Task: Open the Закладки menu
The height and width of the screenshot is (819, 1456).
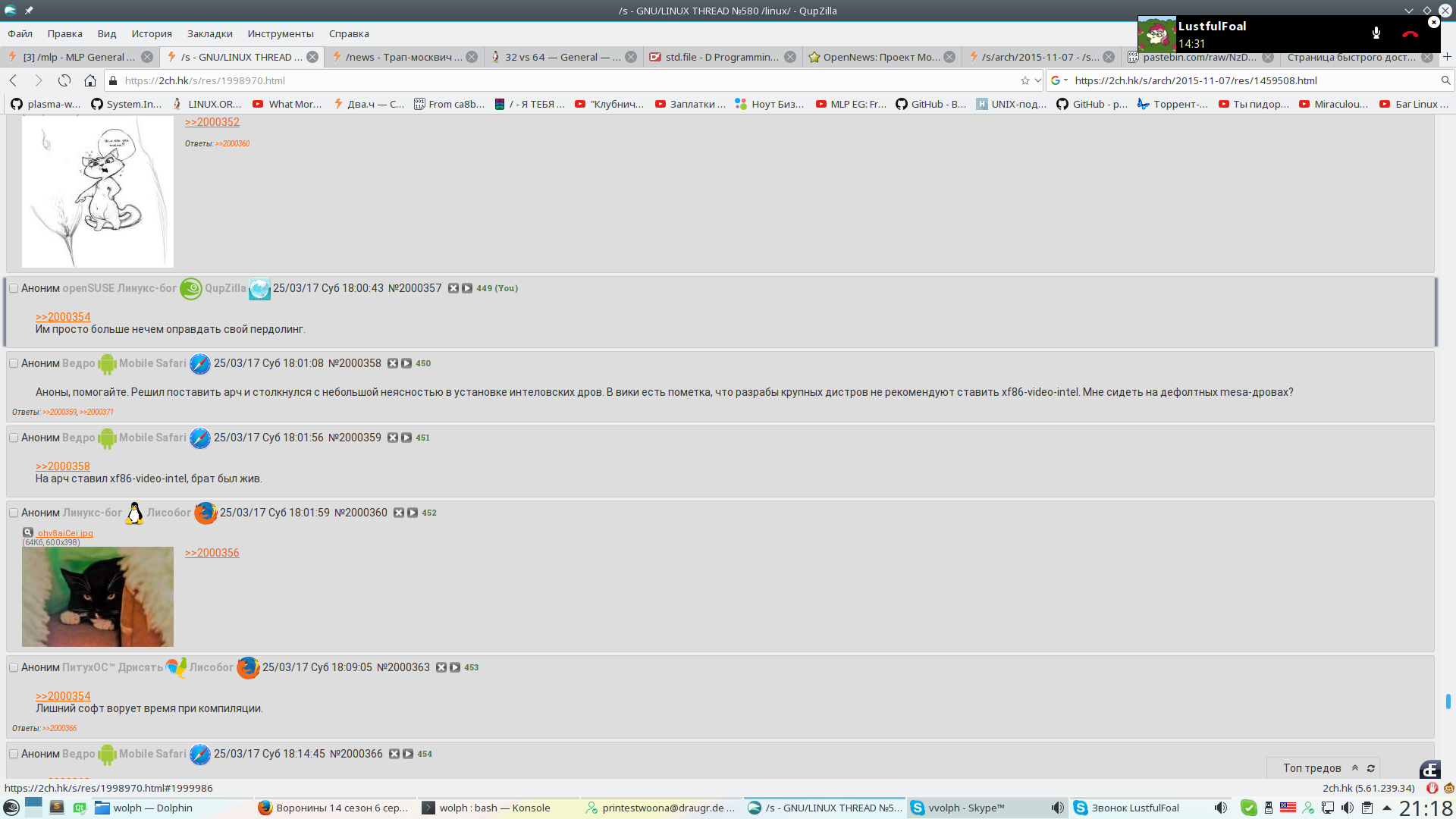Action: click(210, 33)
